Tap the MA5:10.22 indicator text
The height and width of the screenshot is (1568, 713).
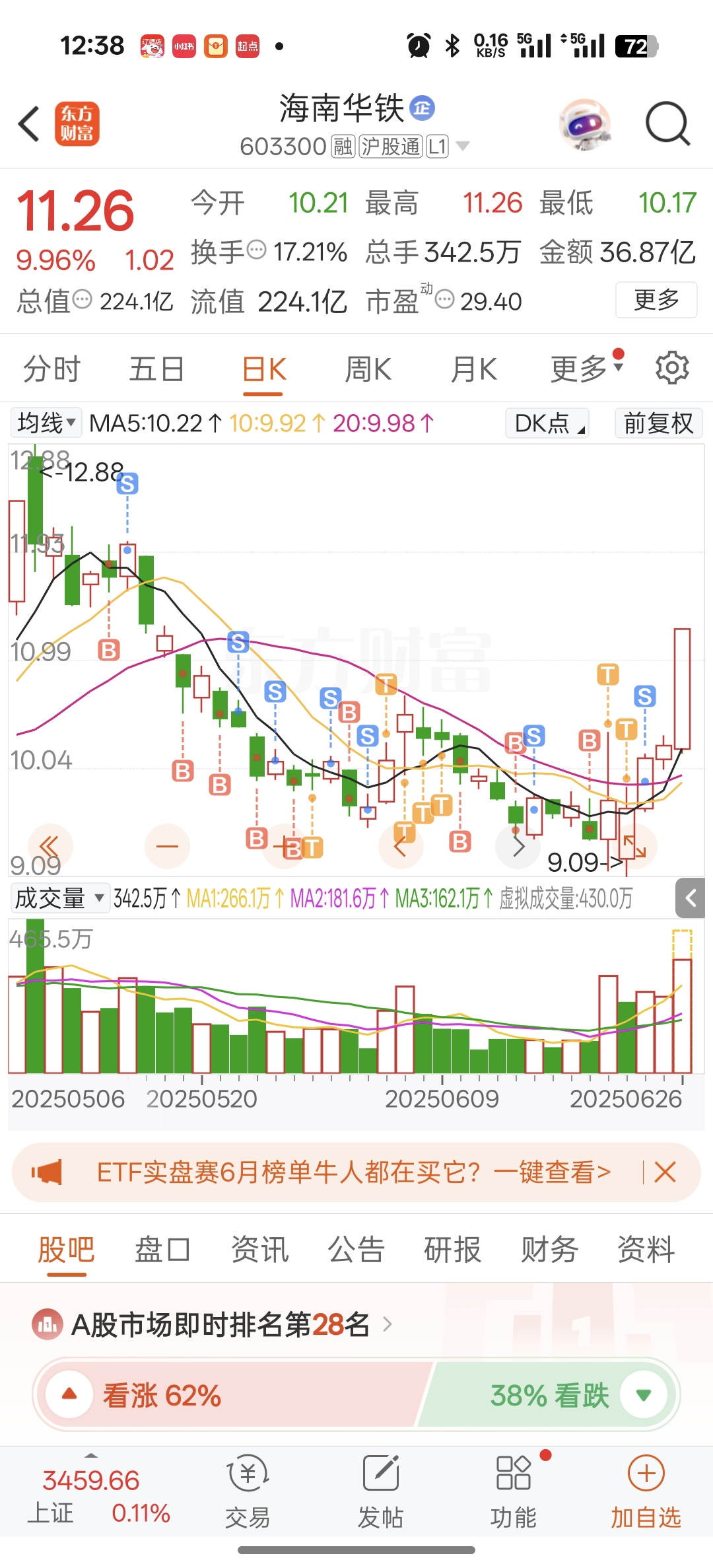point(156,423)
